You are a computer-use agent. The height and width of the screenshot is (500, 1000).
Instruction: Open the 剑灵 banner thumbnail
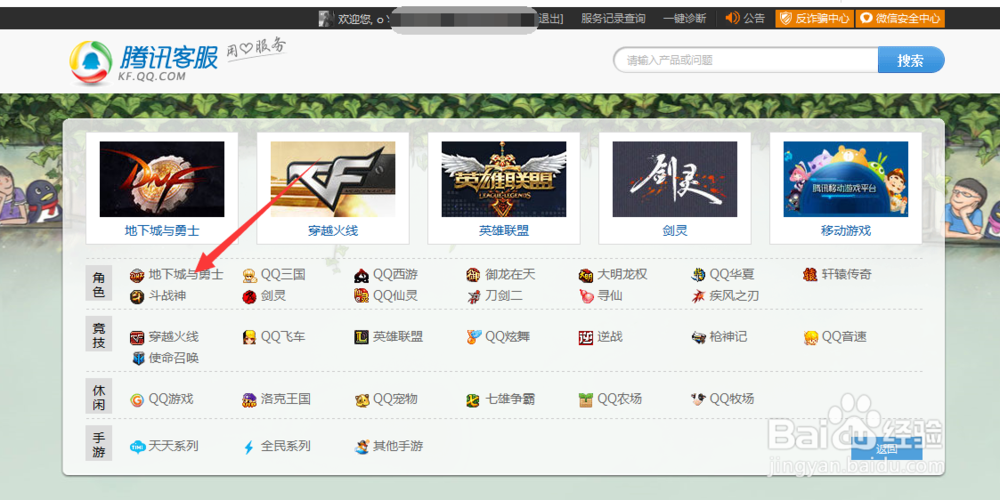(x=675, y=179)
